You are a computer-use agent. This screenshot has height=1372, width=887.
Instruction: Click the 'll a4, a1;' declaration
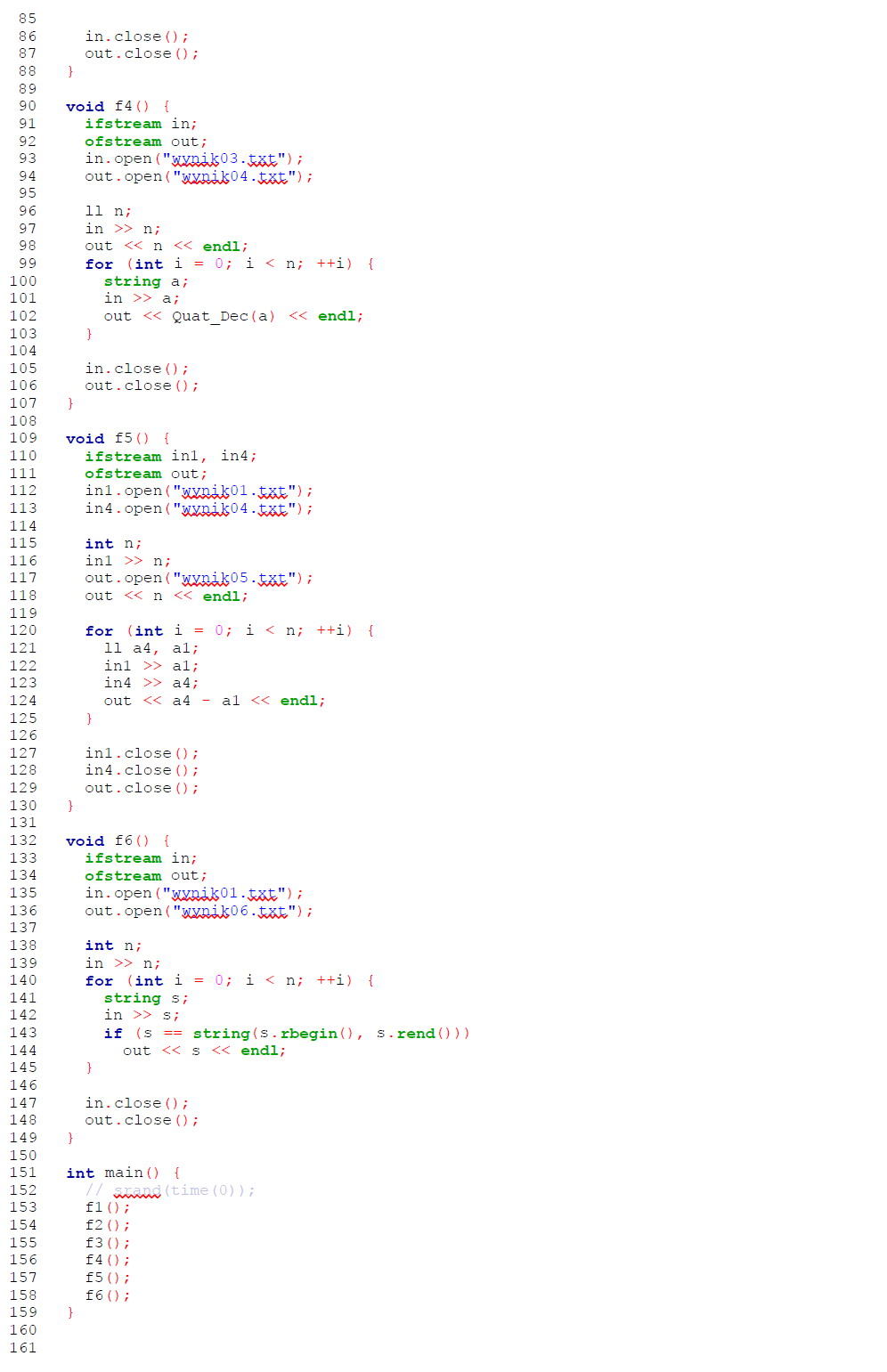(x=151, y=648)
